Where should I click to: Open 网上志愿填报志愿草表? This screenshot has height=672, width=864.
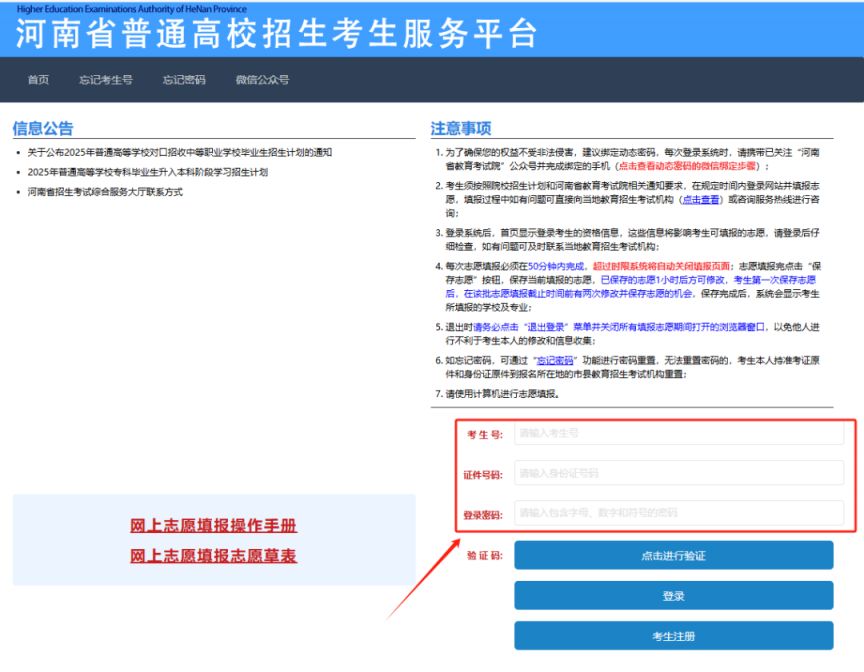click(x=214, y=556)
